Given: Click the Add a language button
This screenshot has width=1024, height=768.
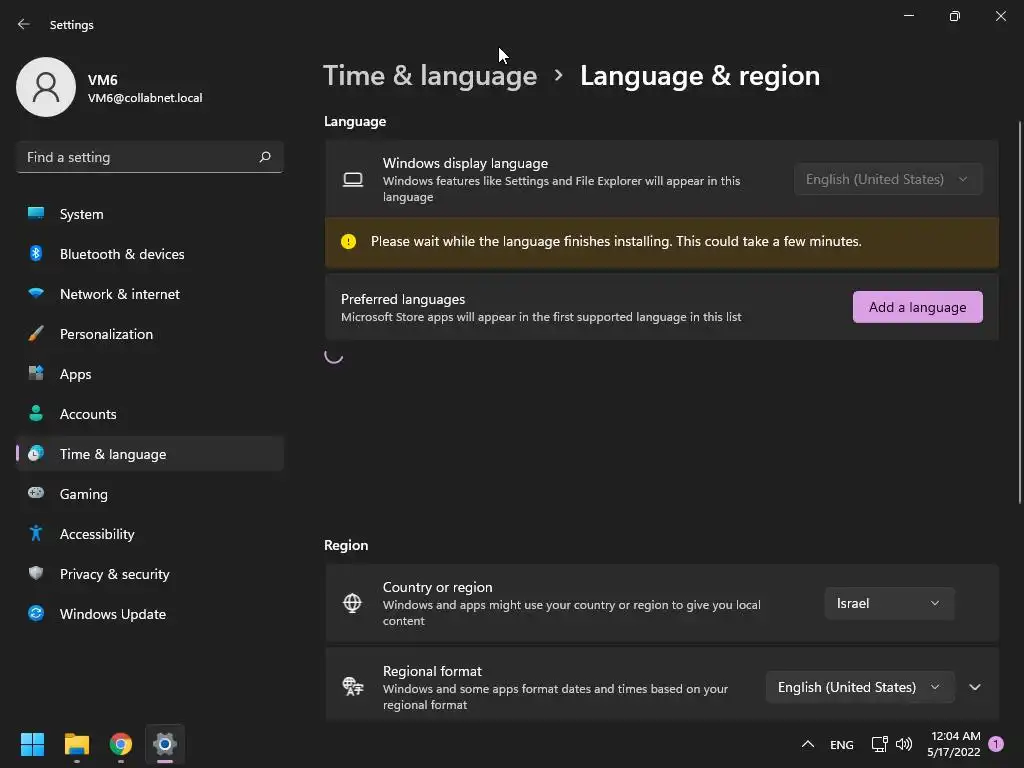Looking at the screenshot, I should click(918, 307).
